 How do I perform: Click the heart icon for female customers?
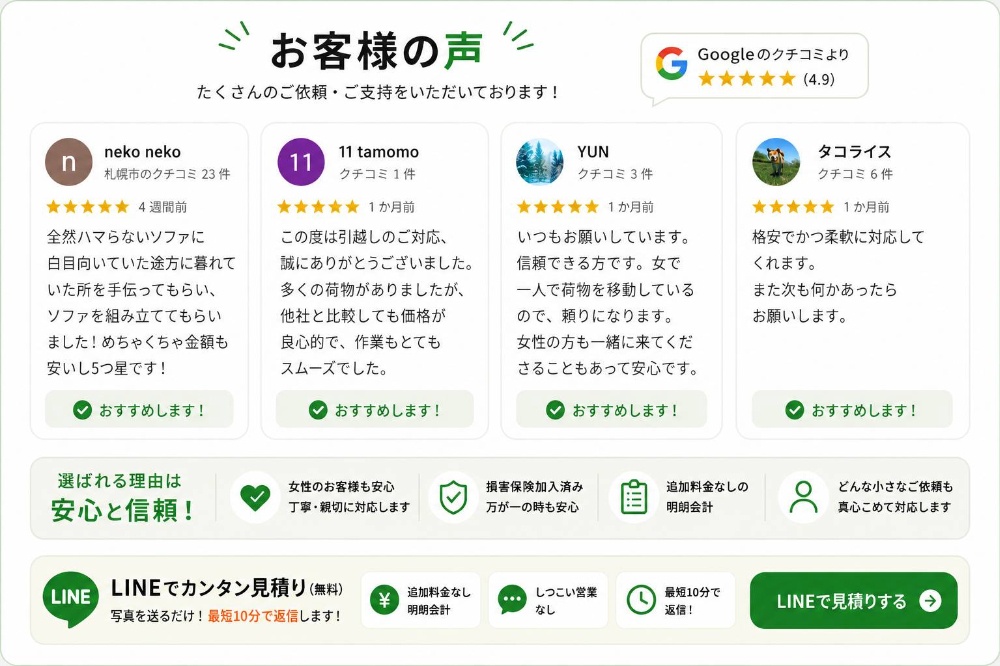[x=255, y=497]
